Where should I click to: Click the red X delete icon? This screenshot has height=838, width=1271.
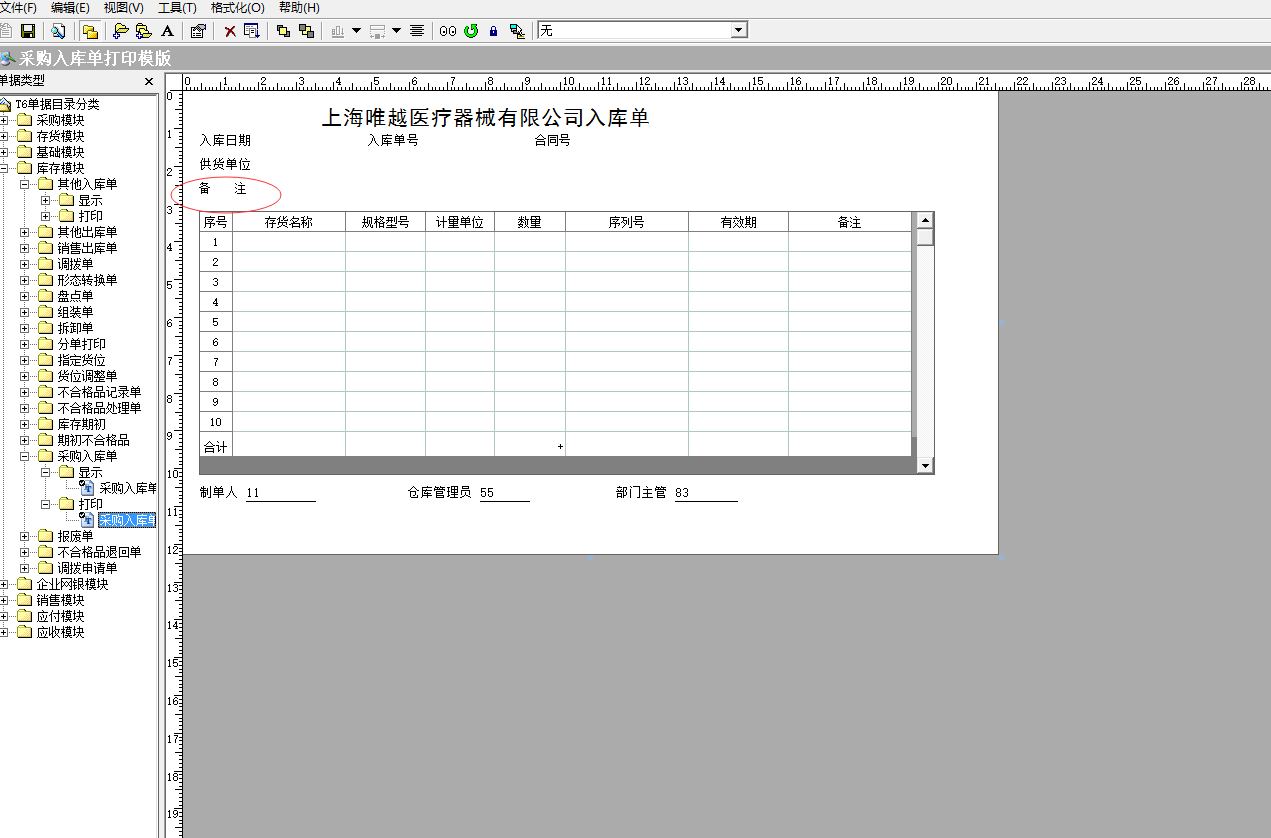tap(230, 31)
